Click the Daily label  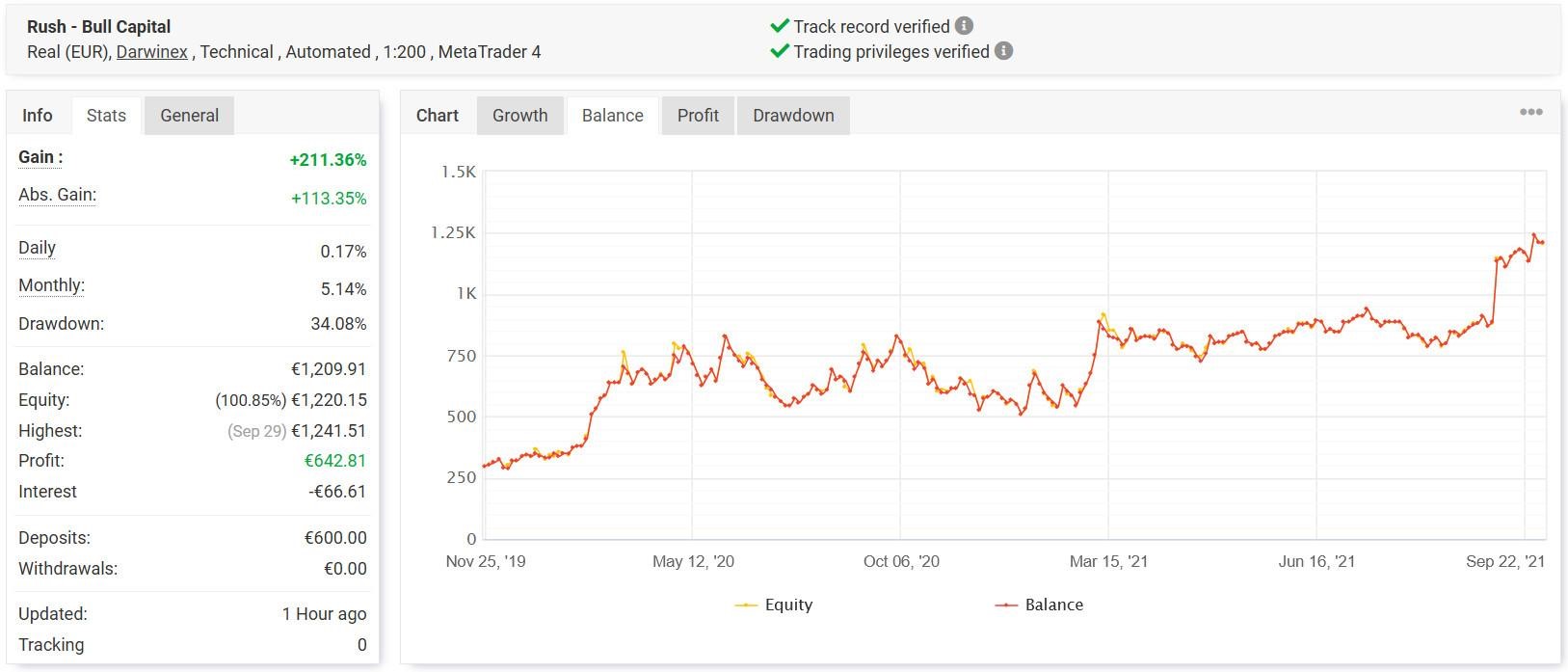coord(37,248)
